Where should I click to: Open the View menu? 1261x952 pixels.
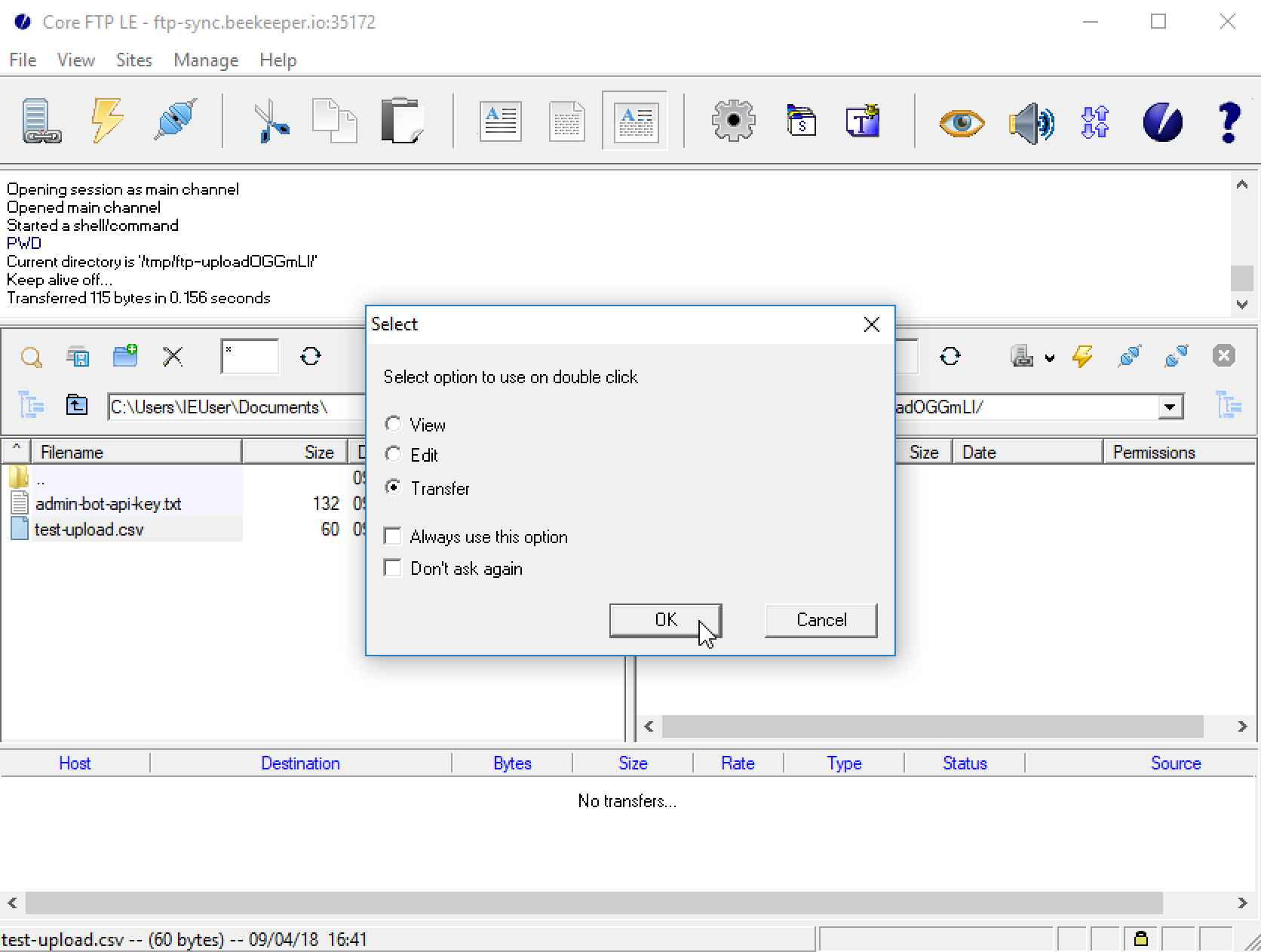tap(76, 60)
